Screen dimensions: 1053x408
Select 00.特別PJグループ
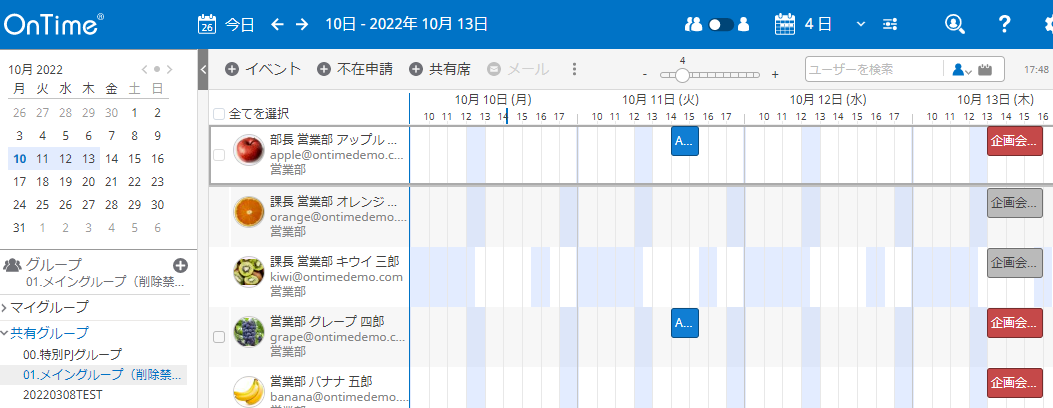point(73,354)
